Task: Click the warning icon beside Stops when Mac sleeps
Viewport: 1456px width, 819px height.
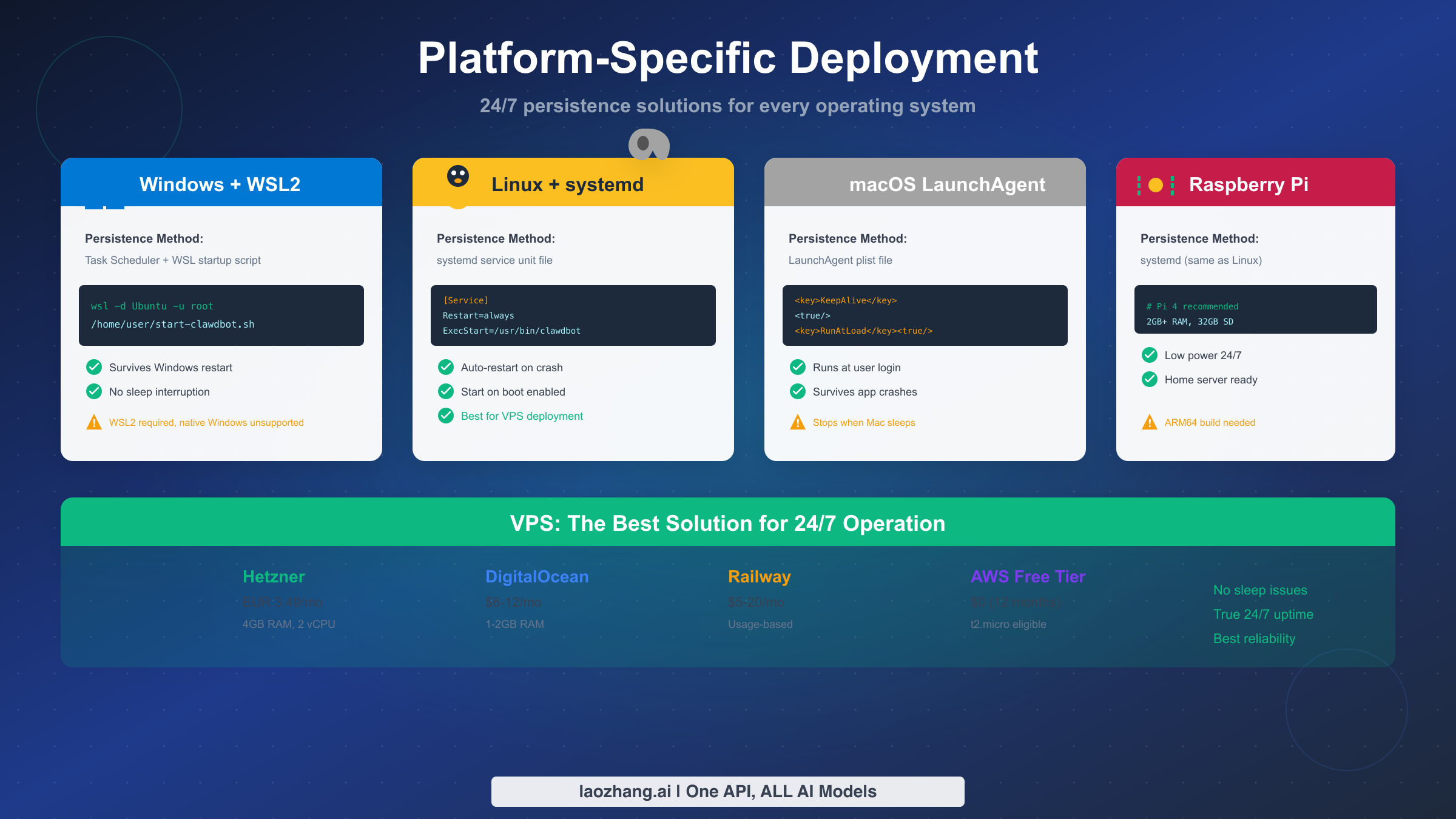Action: [x=797, y=422]
